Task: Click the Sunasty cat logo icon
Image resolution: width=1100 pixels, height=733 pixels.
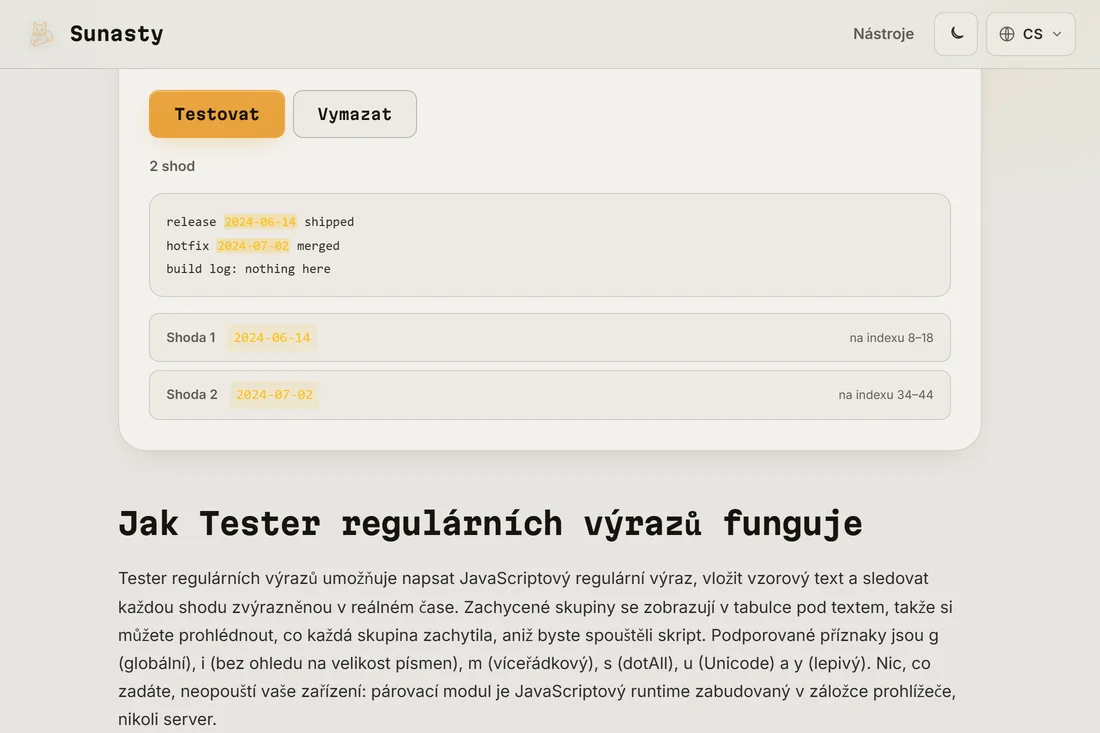Action: coord(41,34)
